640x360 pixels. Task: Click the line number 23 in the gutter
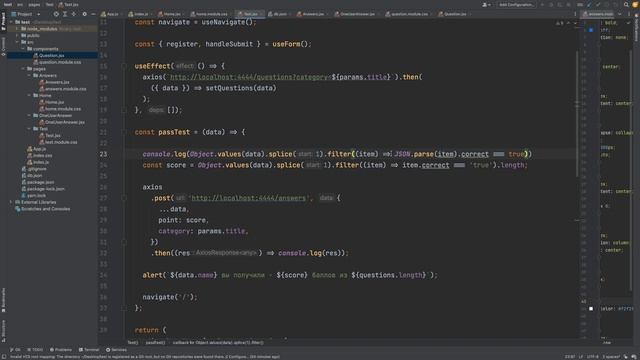pos(103,154)
